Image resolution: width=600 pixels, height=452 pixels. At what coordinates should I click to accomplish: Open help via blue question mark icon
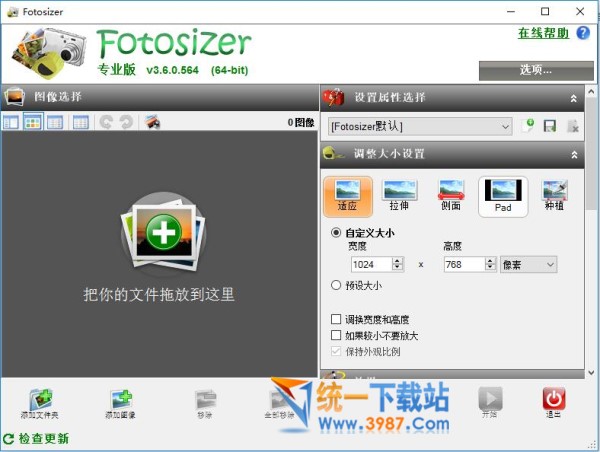tap(583, 33)
